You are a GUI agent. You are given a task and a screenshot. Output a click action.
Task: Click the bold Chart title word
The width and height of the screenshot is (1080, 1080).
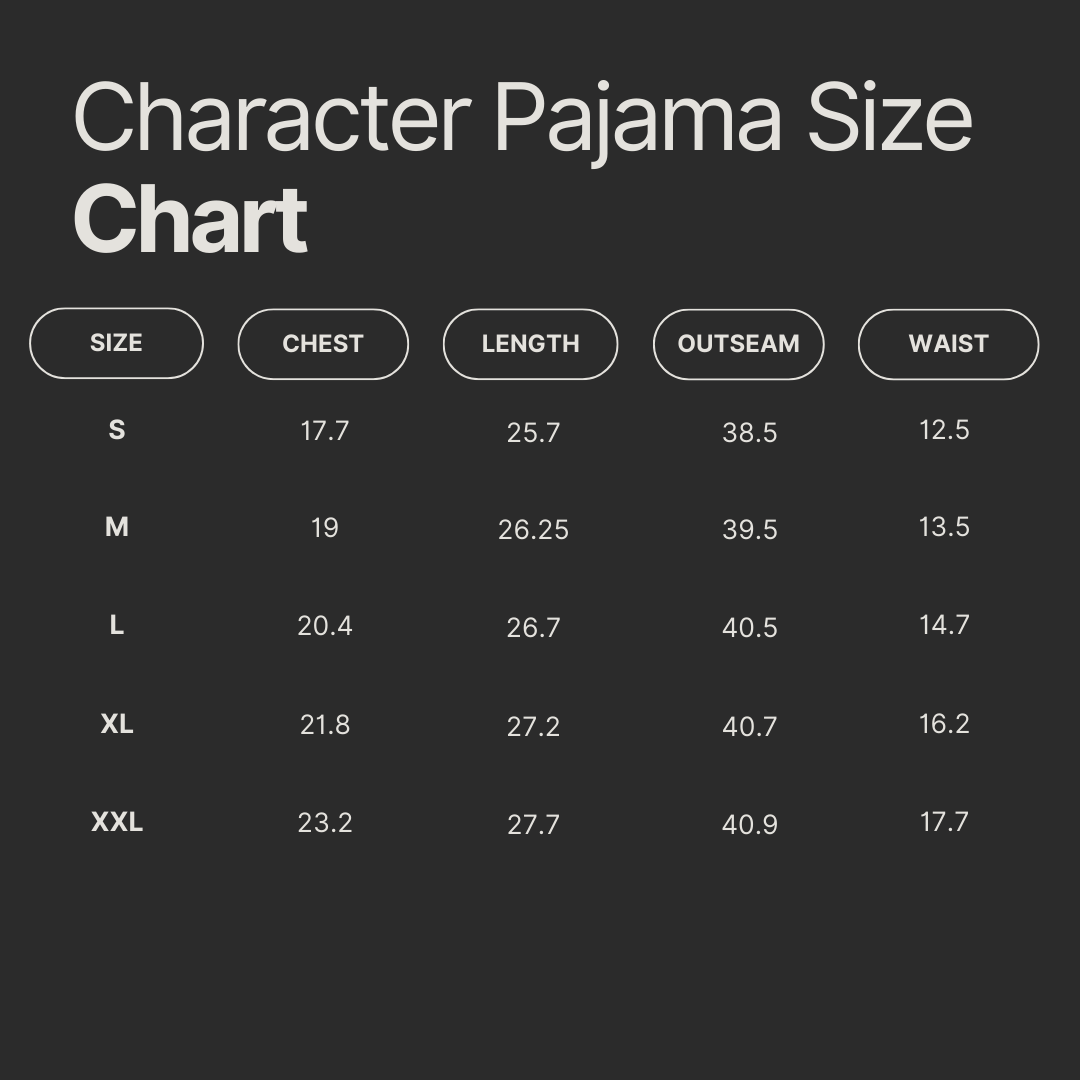[190, 220]
